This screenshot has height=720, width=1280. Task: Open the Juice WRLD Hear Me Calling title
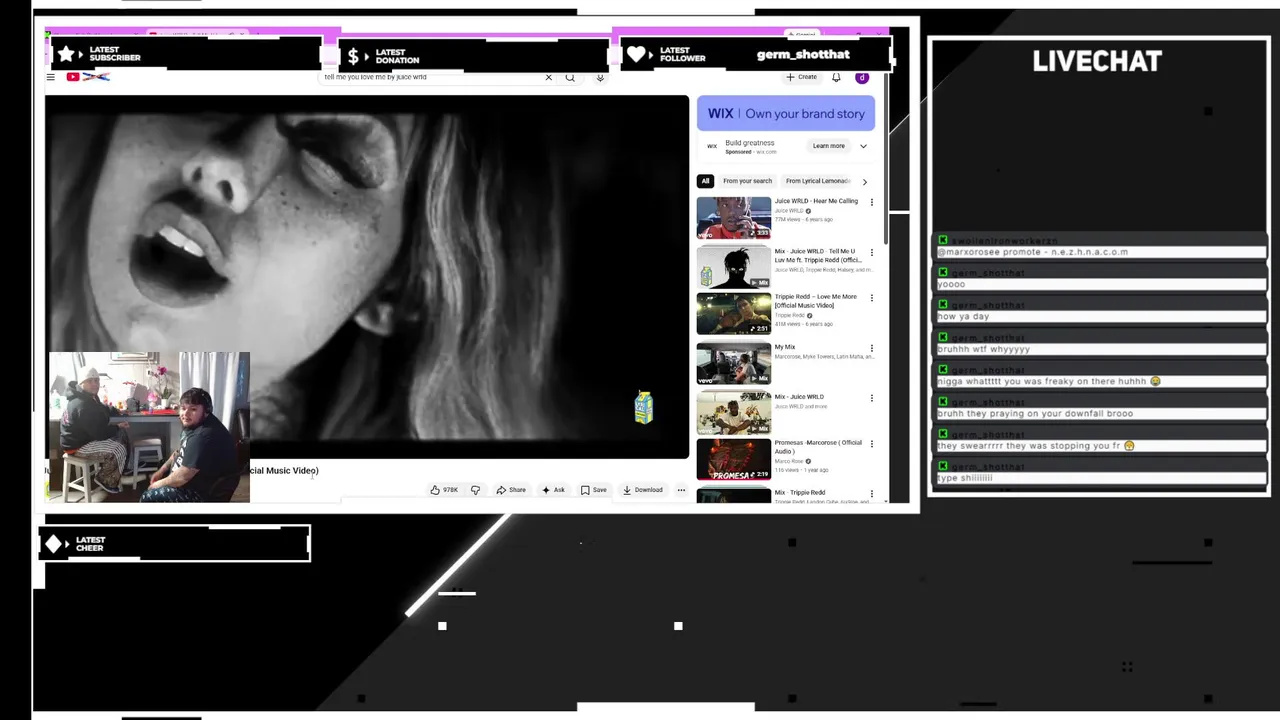click(816, 201)
